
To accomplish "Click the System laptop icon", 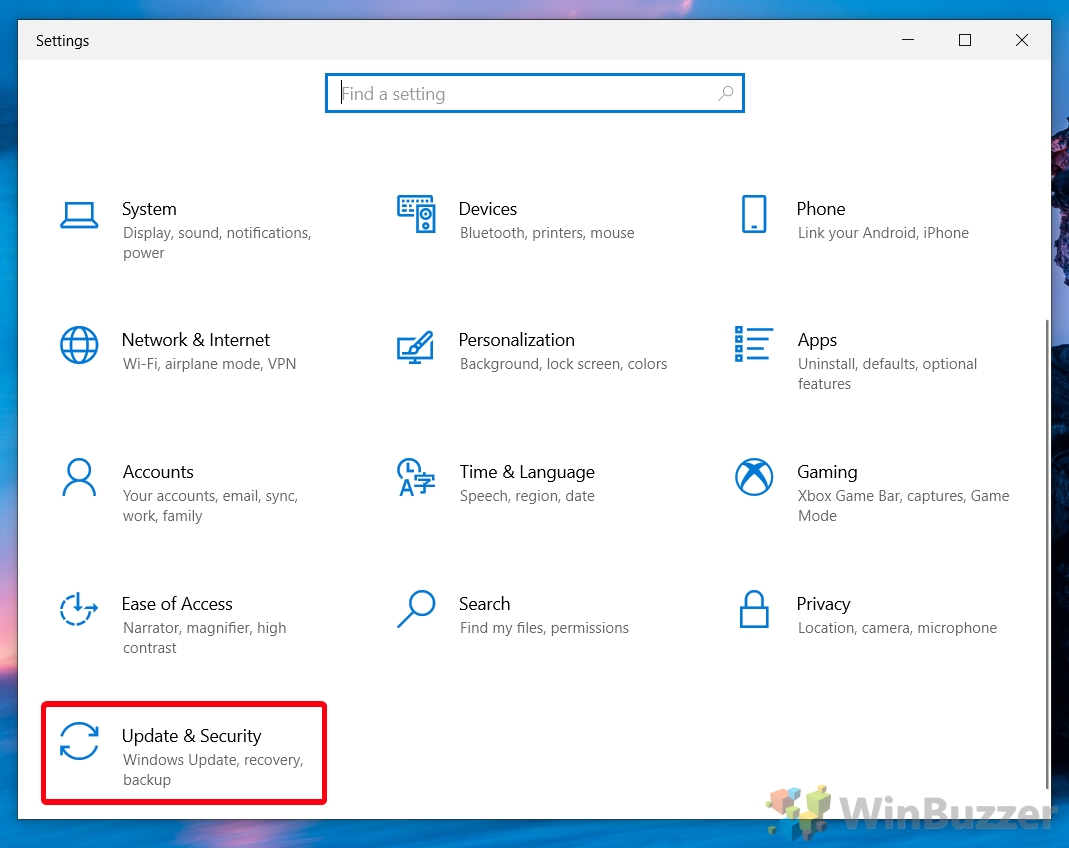I will coord(79,214).
